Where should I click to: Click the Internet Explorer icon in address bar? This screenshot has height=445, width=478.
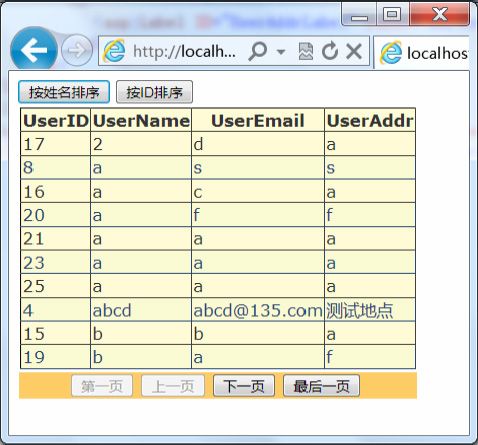click(114, 51)
